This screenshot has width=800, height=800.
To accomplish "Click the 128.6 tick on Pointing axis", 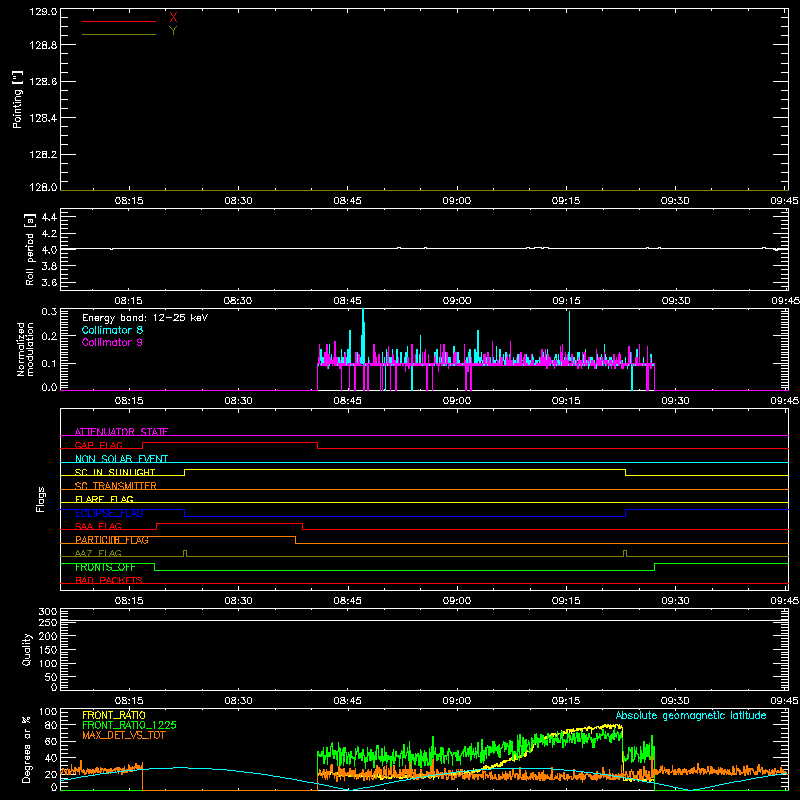I will tap(43, 81).
